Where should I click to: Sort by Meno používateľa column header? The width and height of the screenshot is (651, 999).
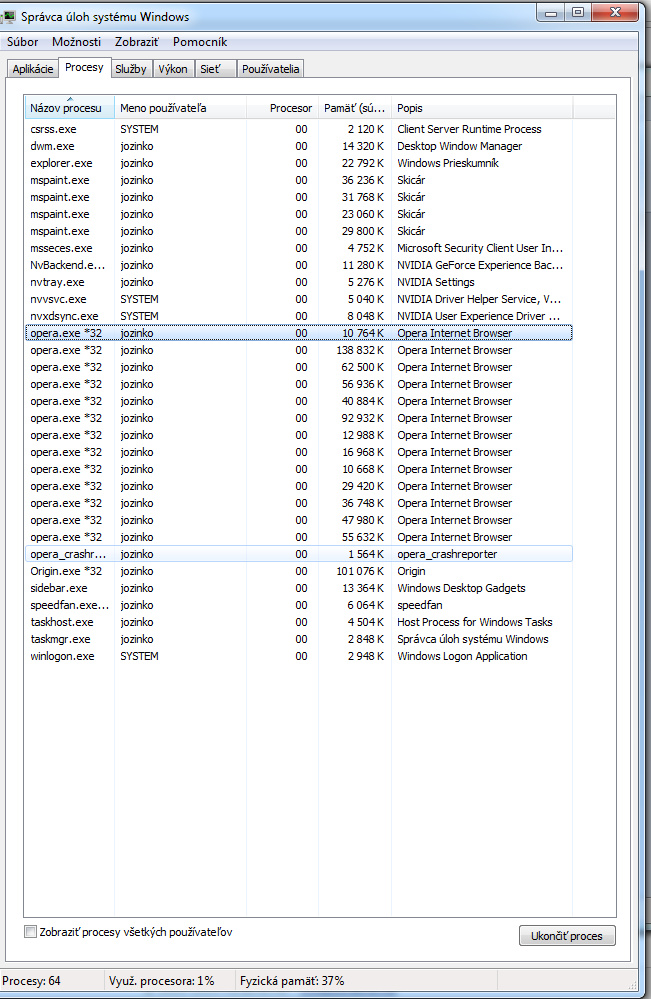(x=180, y=108)
